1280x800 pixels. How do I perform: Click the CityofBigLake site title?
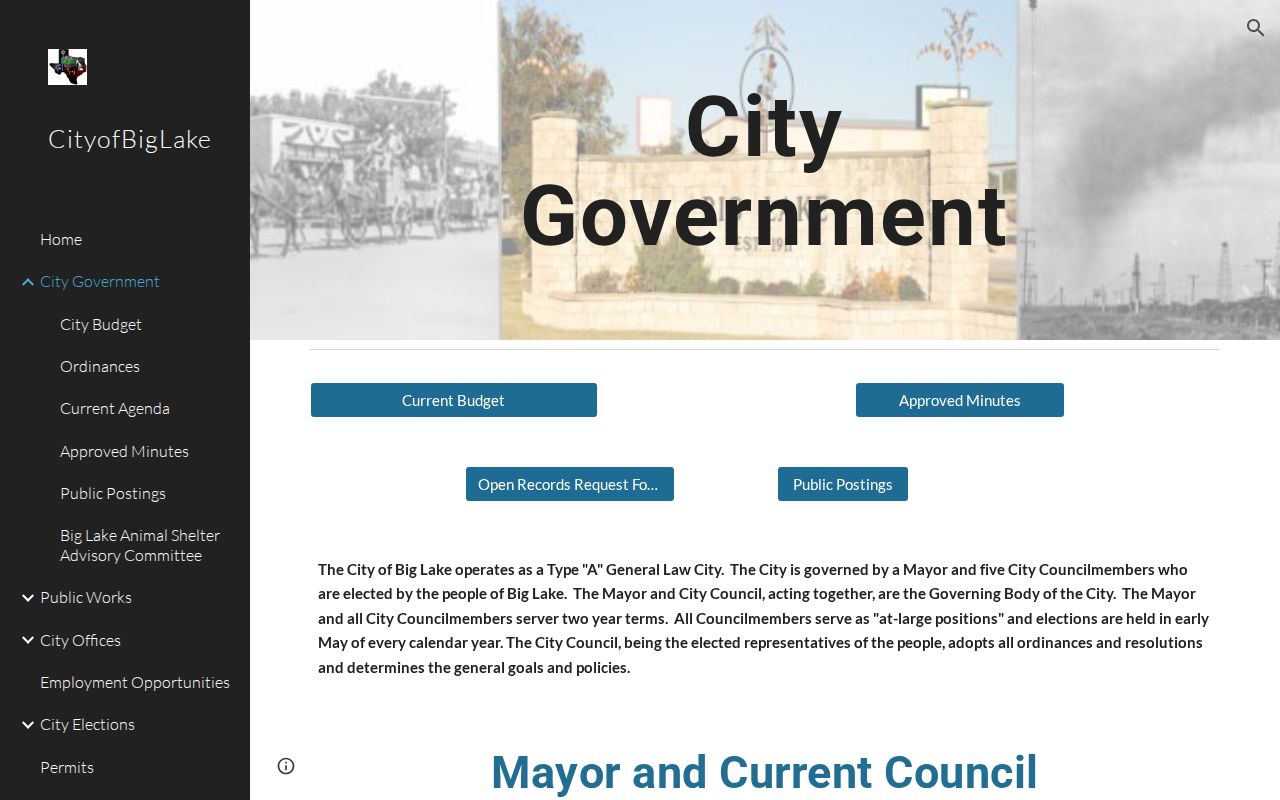pos(129,139)
